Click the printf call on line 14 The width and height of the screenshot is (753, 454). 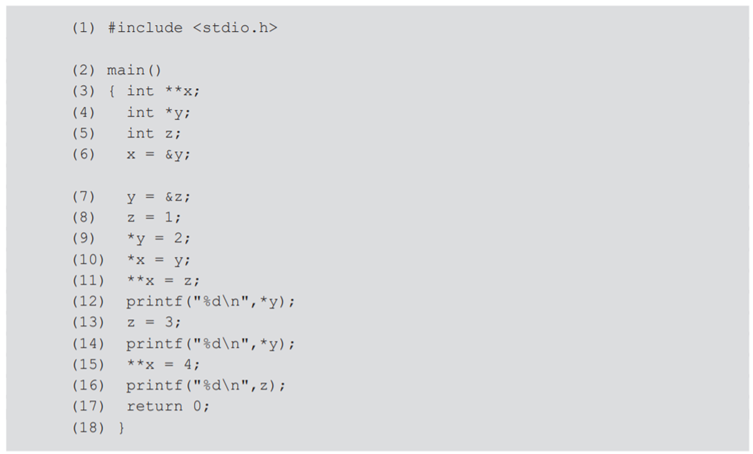click(211, 344)
